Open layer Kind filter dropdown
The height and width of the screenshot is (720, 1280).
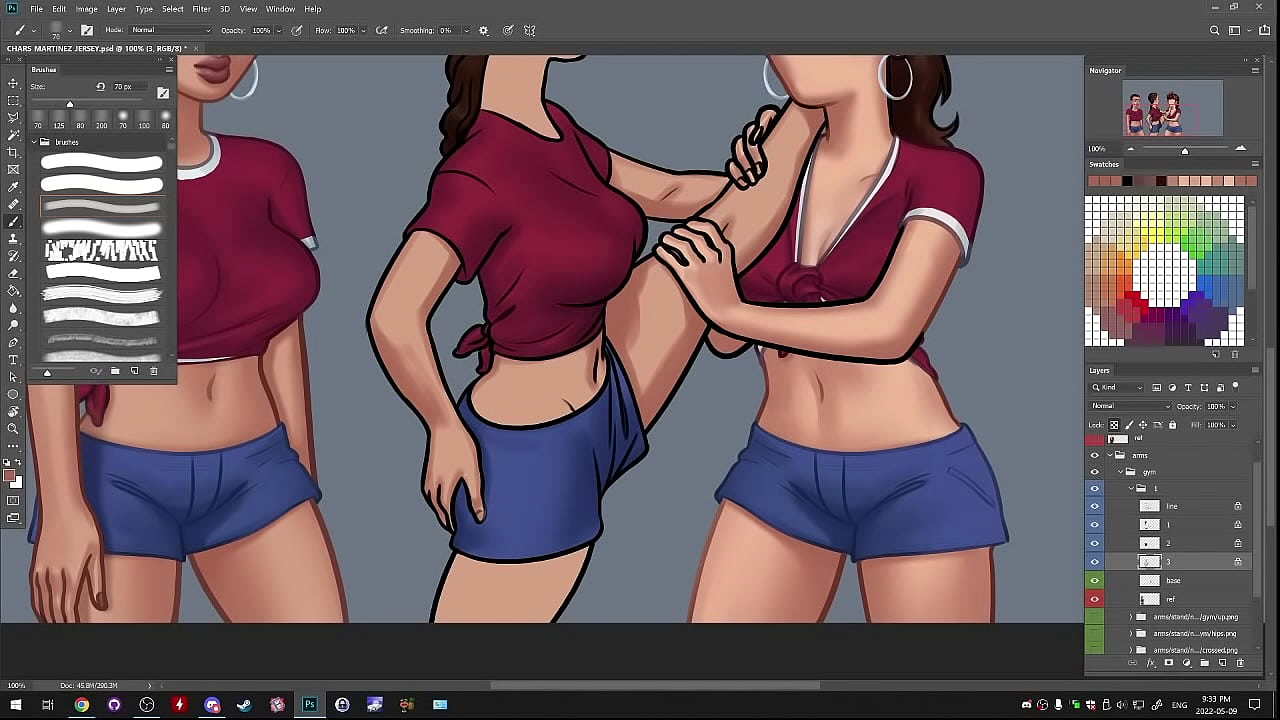coord(1117,387)
